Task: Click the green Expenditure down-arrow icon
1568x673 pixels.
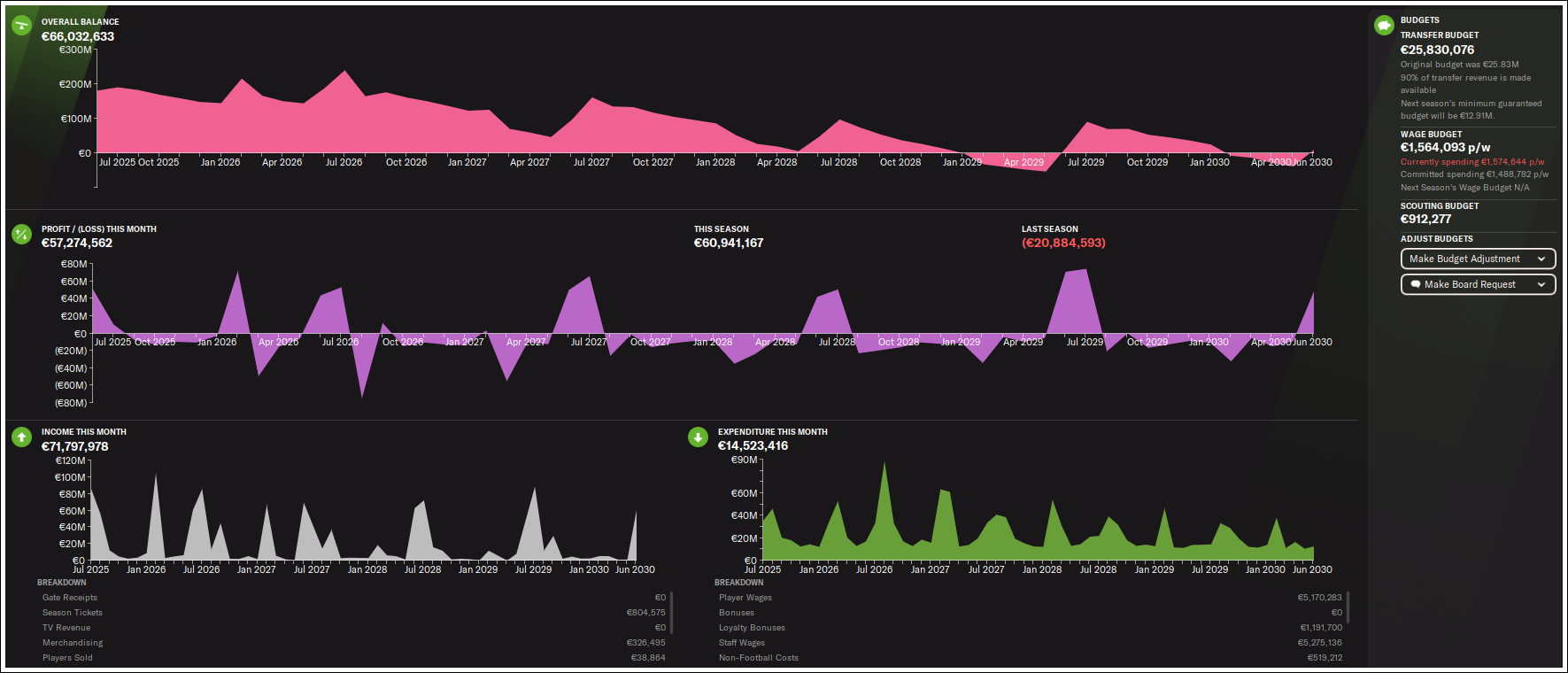Action: click(698, 437)
